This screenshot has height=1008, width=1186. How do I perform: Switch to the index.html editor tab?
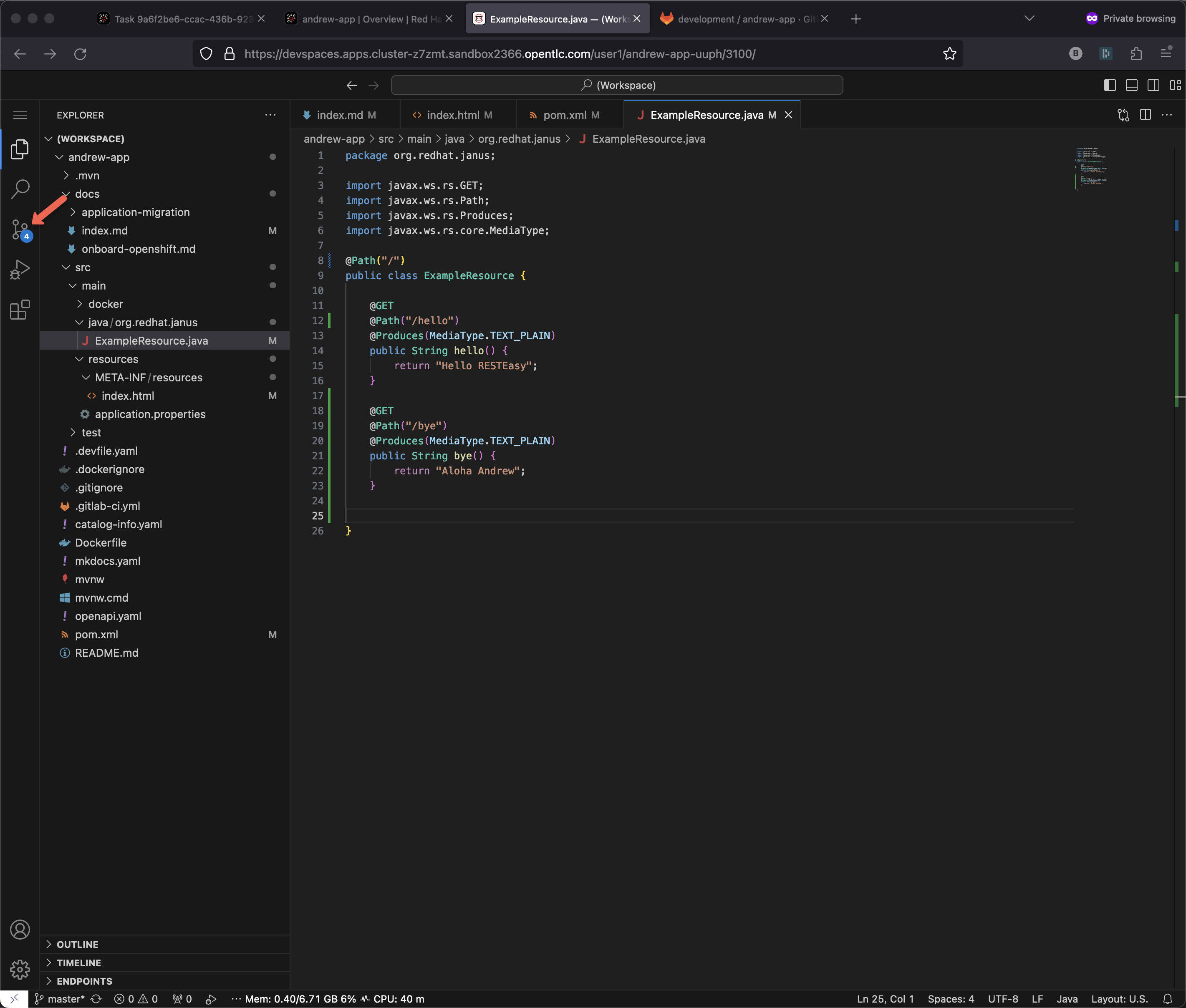[x=453, y=115]
